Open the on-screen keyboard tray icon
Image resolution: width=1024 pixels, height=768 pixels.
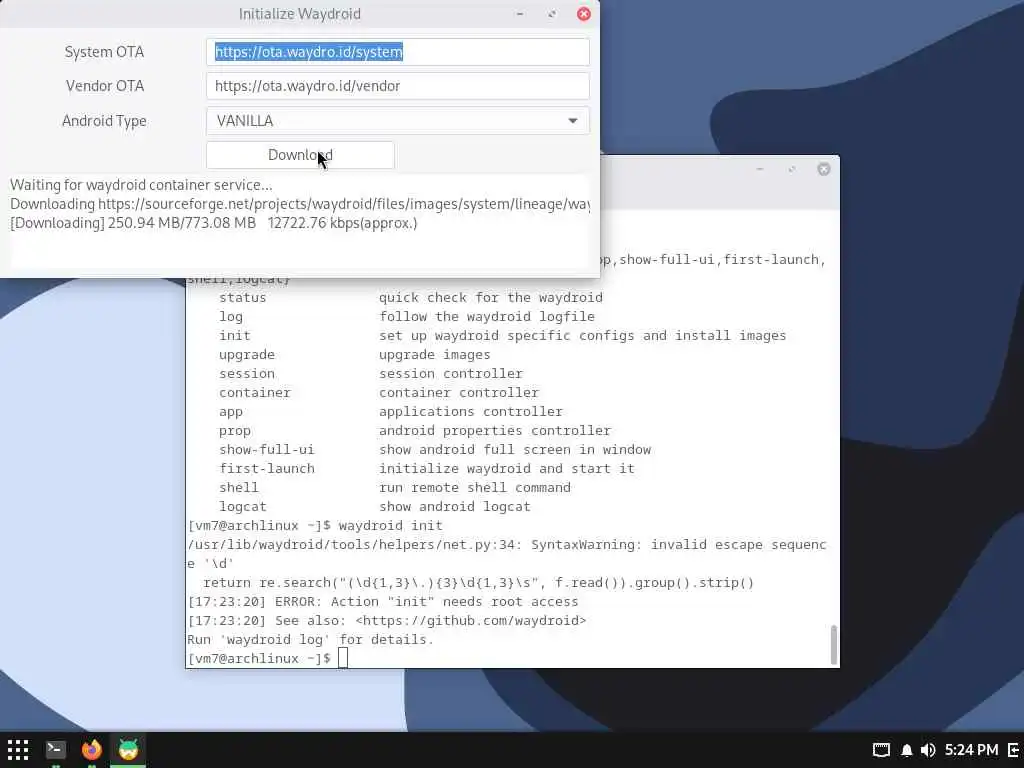881,750
